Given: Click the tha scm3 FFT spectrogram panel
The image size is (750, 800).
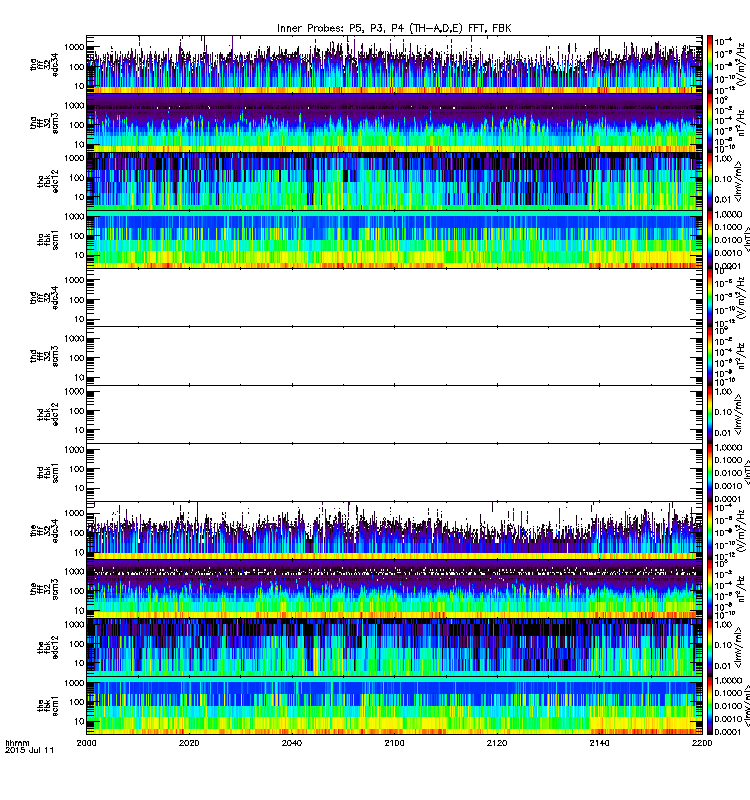Looking at the screenshot, I should tap(394, 123).
